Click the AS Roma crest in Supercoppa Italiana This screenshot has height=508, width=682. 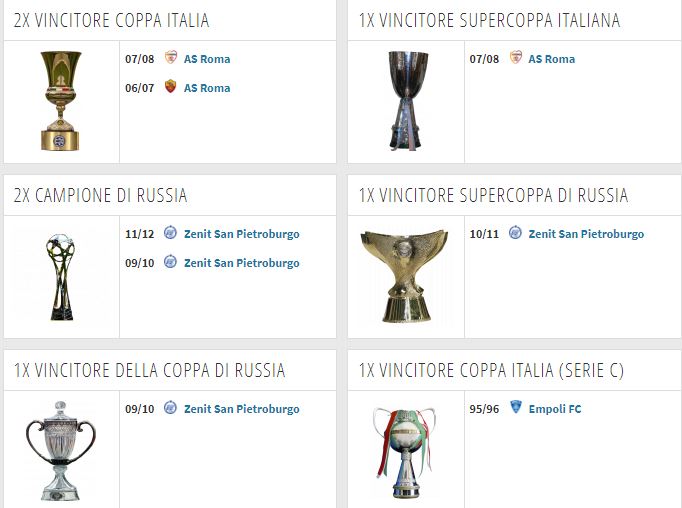pyautogui.click(x=515, y=58)
